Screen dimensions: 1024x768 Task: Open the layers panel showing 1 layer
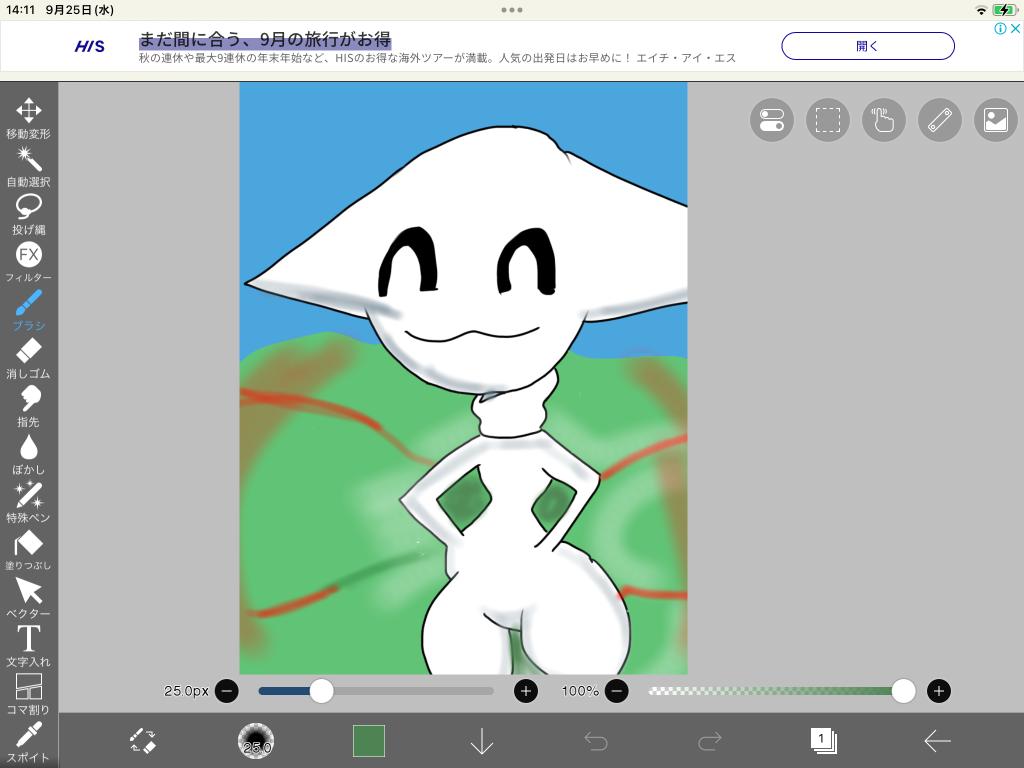click(x=823, y=741)
